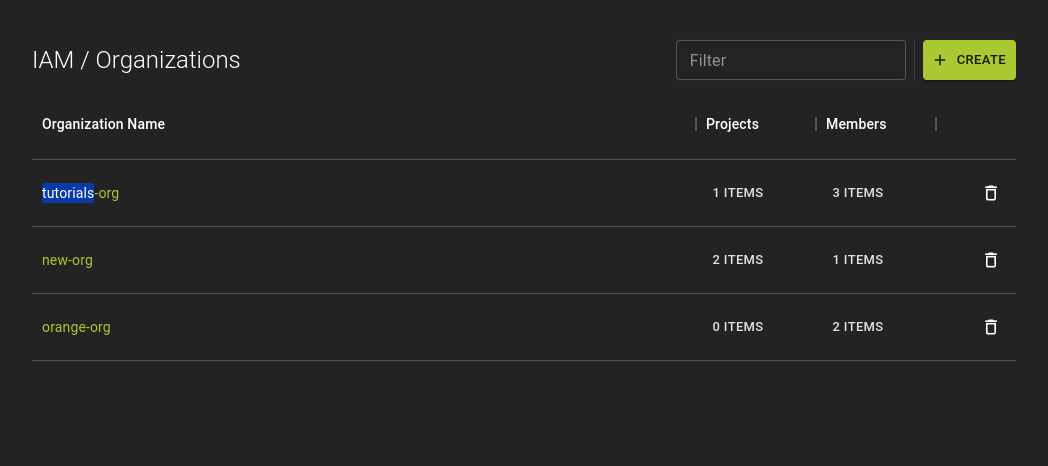Click the Projects column header

tap(732, 124)
